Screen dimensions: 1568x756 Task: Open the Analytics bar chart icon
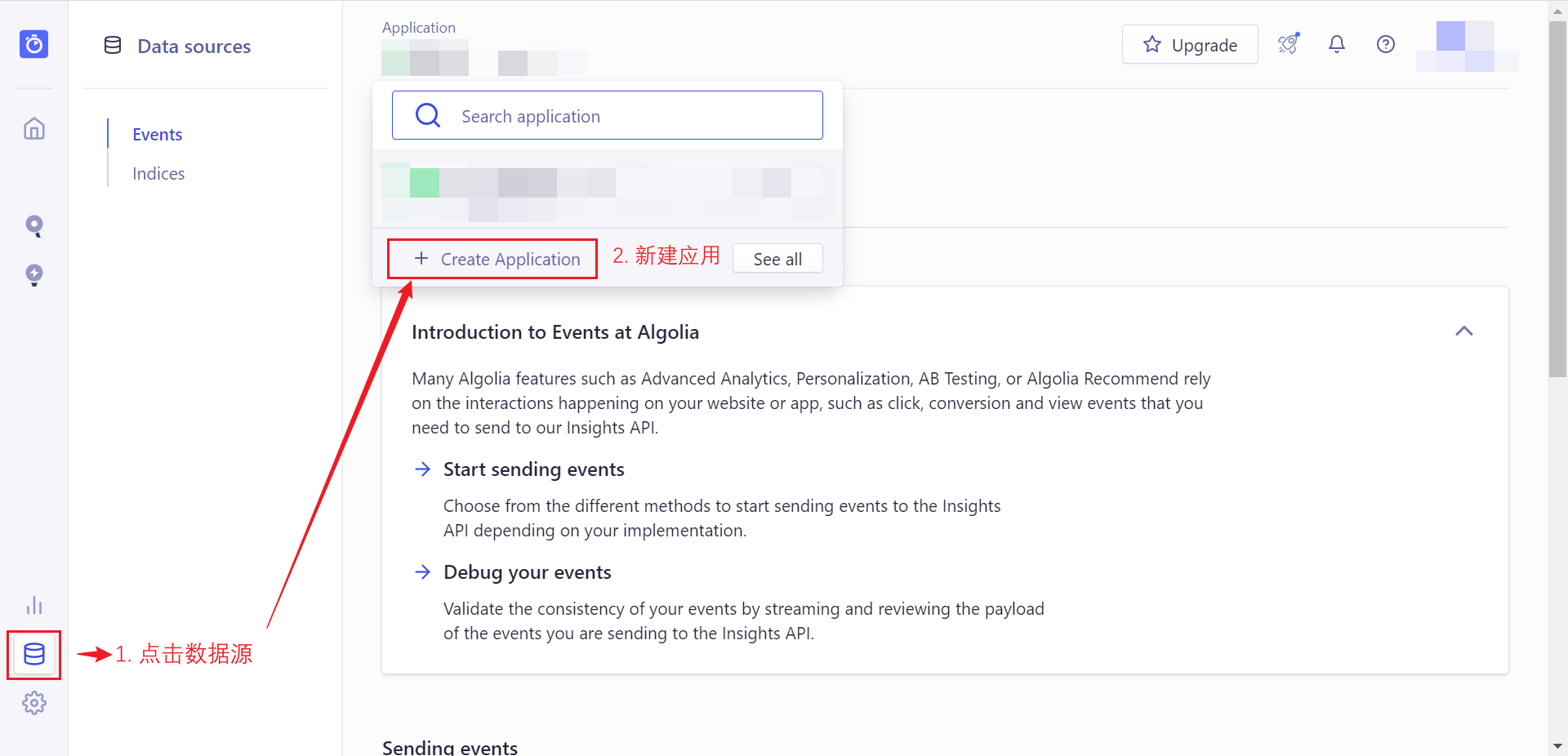coord(34,605)
